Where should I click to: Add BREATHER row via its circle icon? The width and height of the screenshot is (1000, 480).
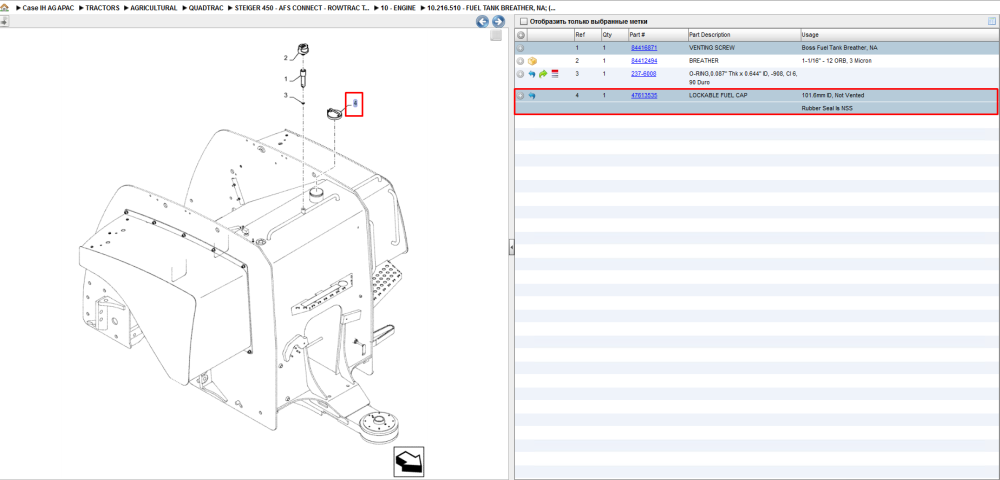point(520,61)
